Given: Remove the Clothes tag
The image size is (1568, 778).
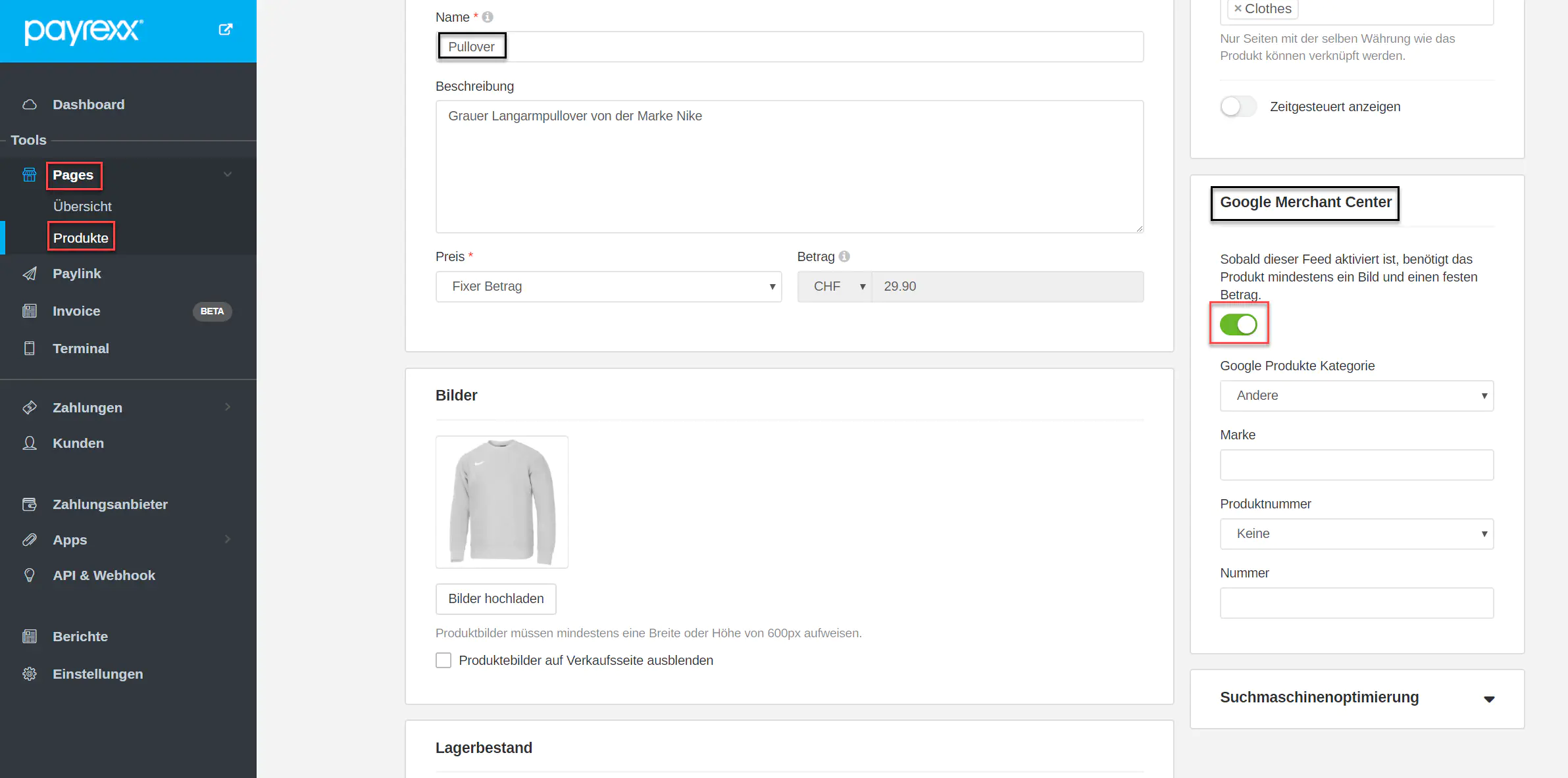Looking at the screenshot, I should (x=1238, y=9).
